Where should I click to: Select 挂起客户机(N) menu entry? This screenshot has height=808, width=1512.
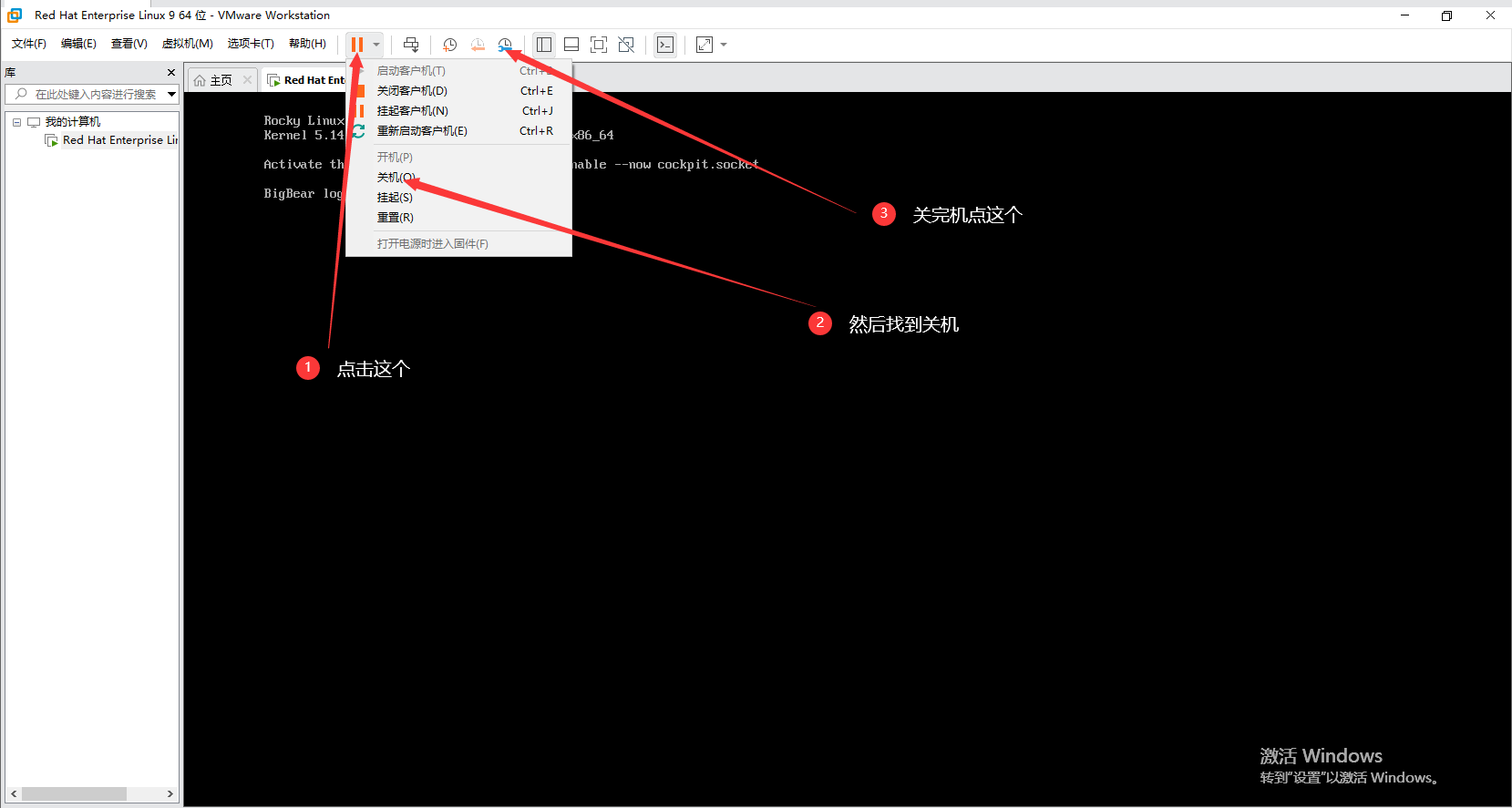point(459,111)
